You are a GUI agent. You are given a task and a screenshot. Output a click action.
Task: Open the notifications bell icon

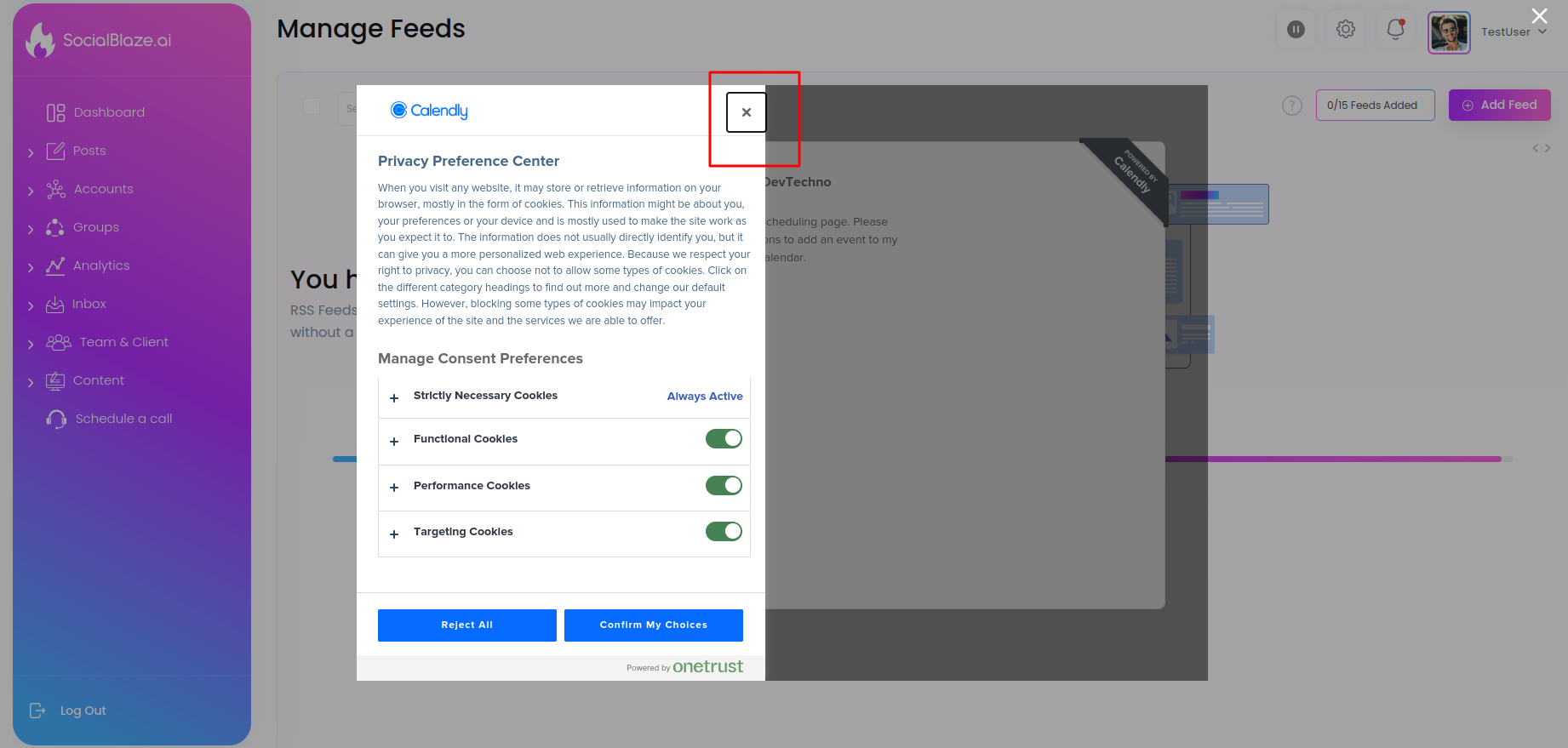click(x=1395, y=30)
